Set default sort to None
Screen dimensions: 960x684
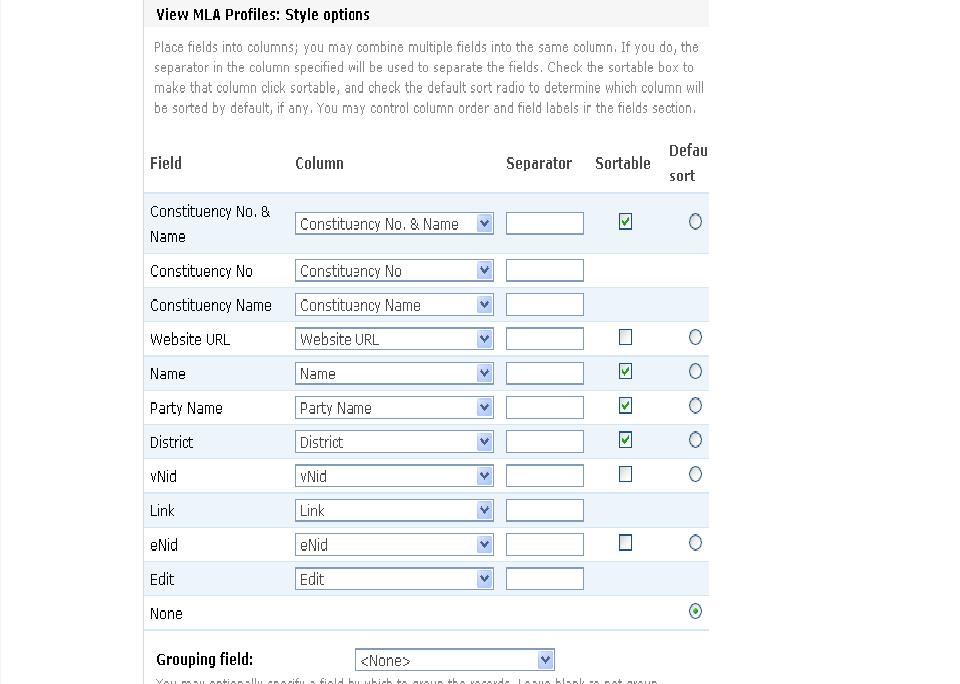pos(695,612)
